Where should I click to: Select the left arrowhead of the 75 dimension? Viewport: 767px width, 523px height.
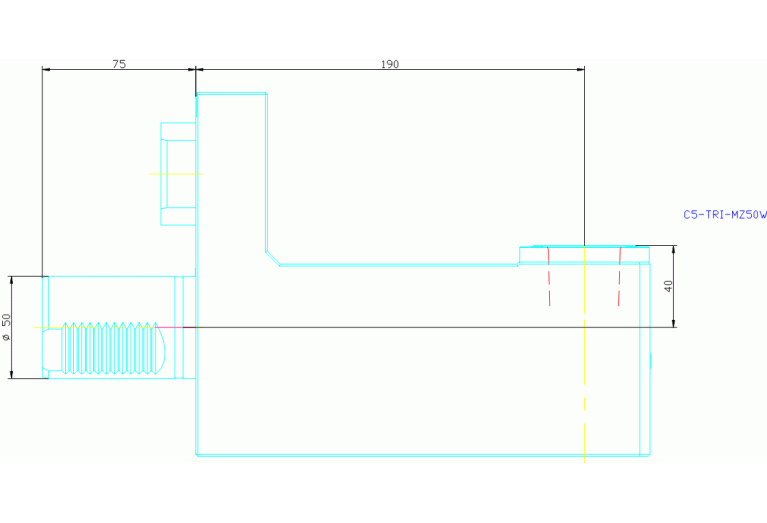46,70
